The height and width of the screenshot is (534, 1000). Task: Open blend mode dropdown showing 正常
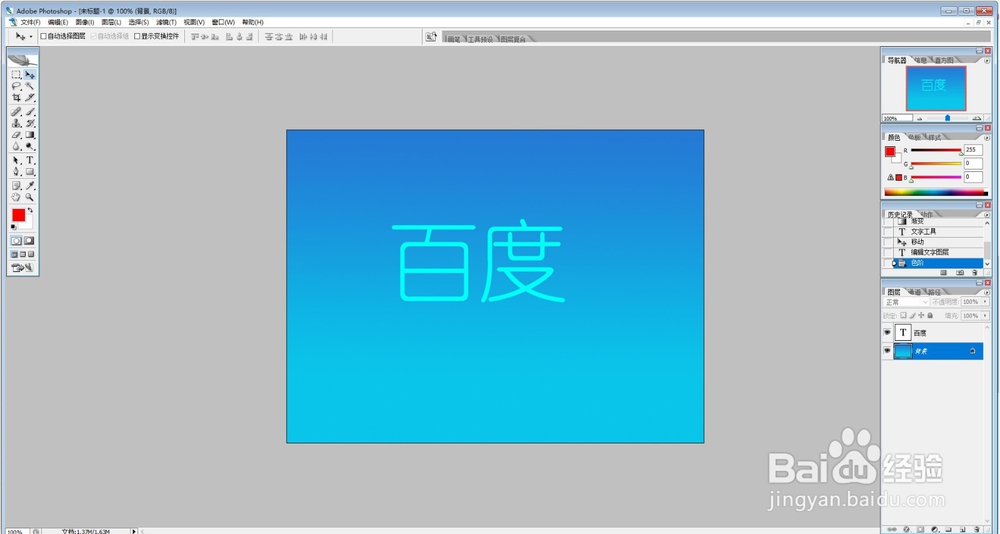click(x=906, y=302)
